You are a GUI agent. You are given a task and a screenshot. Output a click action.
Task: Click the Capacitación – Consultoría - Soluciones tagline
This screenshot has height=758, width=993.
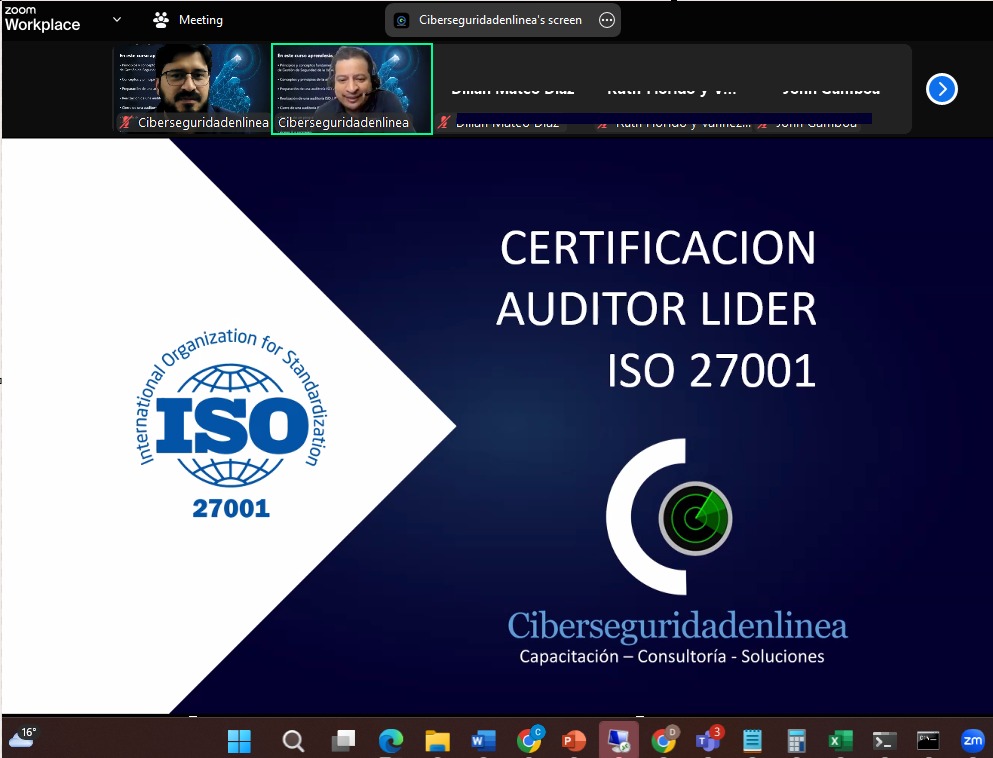click(672, 656)
